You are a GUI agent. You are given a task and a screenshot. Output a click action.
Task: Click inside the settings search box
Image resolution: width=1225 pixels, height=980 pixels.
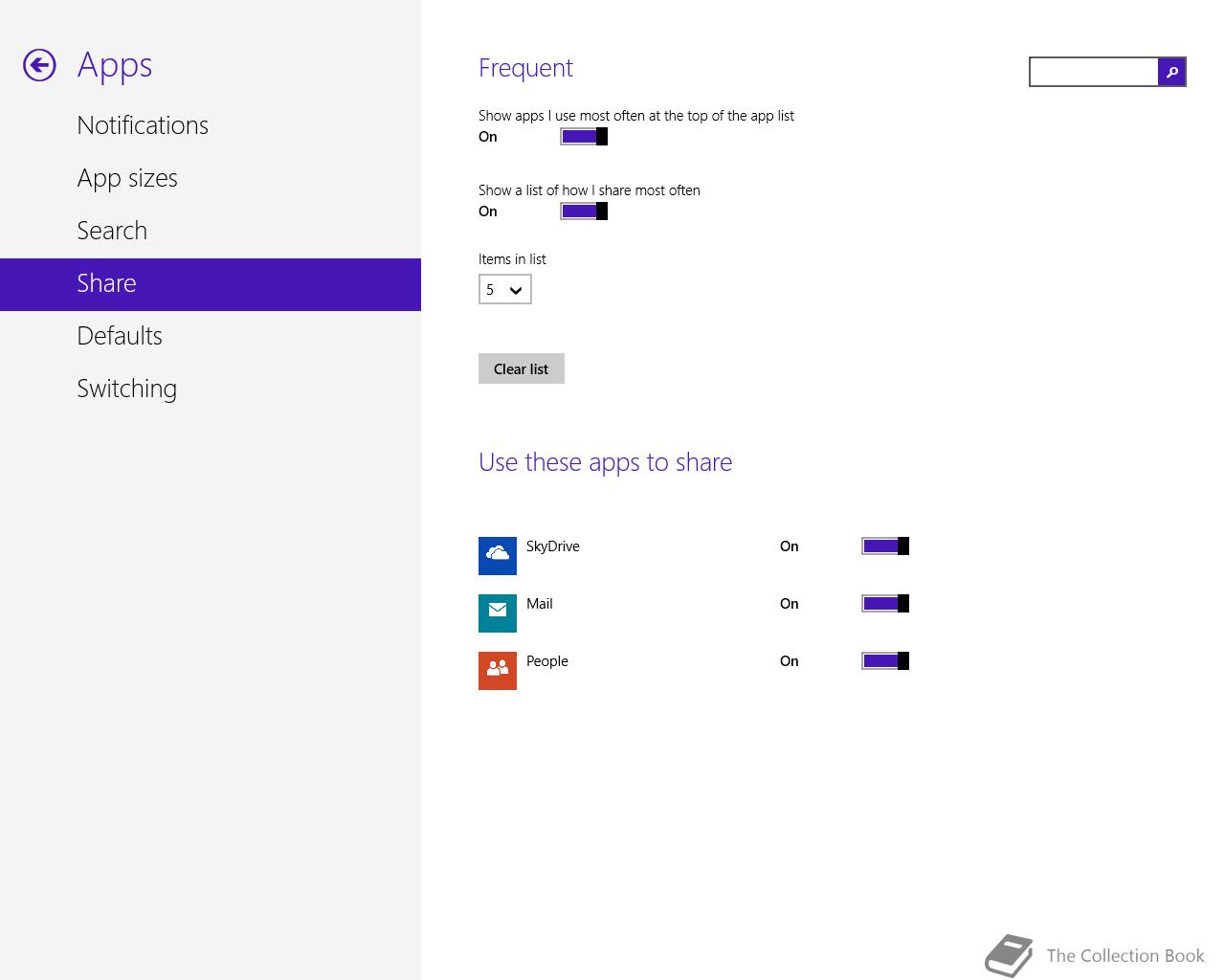click(1094, 72)
